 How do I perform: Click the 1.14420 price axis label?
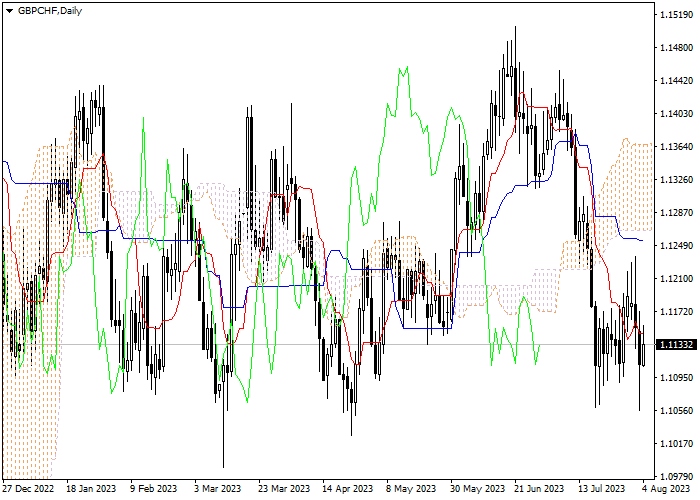coord(676,81)
